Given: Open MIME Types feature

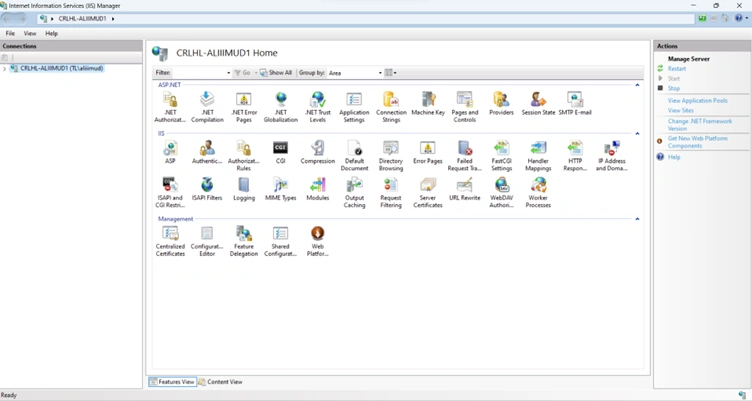Looking at the screenshot, I should click(281, 189).
